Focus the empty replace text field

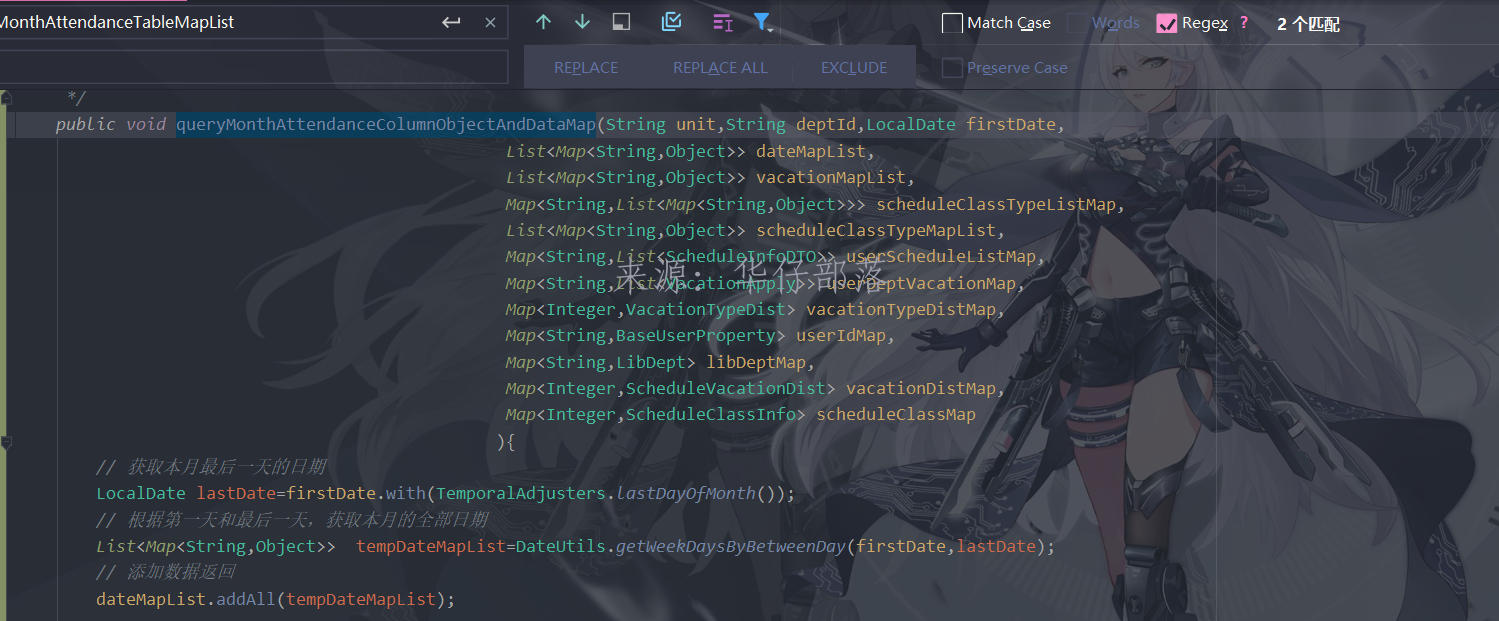(x=254, y=67)
